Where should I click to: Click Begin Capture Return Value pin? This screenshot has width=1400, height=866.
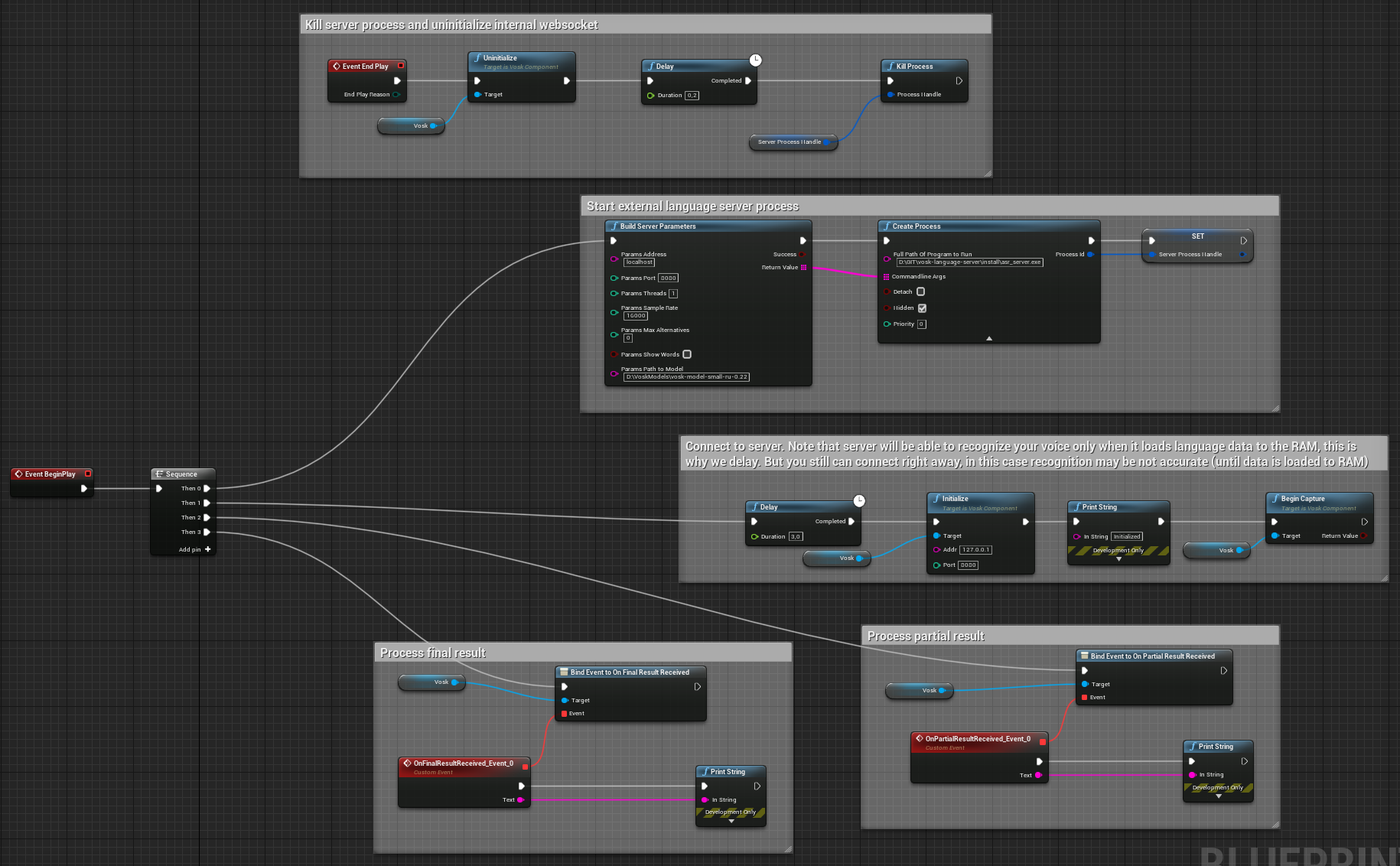click(x=1363, y=536)
